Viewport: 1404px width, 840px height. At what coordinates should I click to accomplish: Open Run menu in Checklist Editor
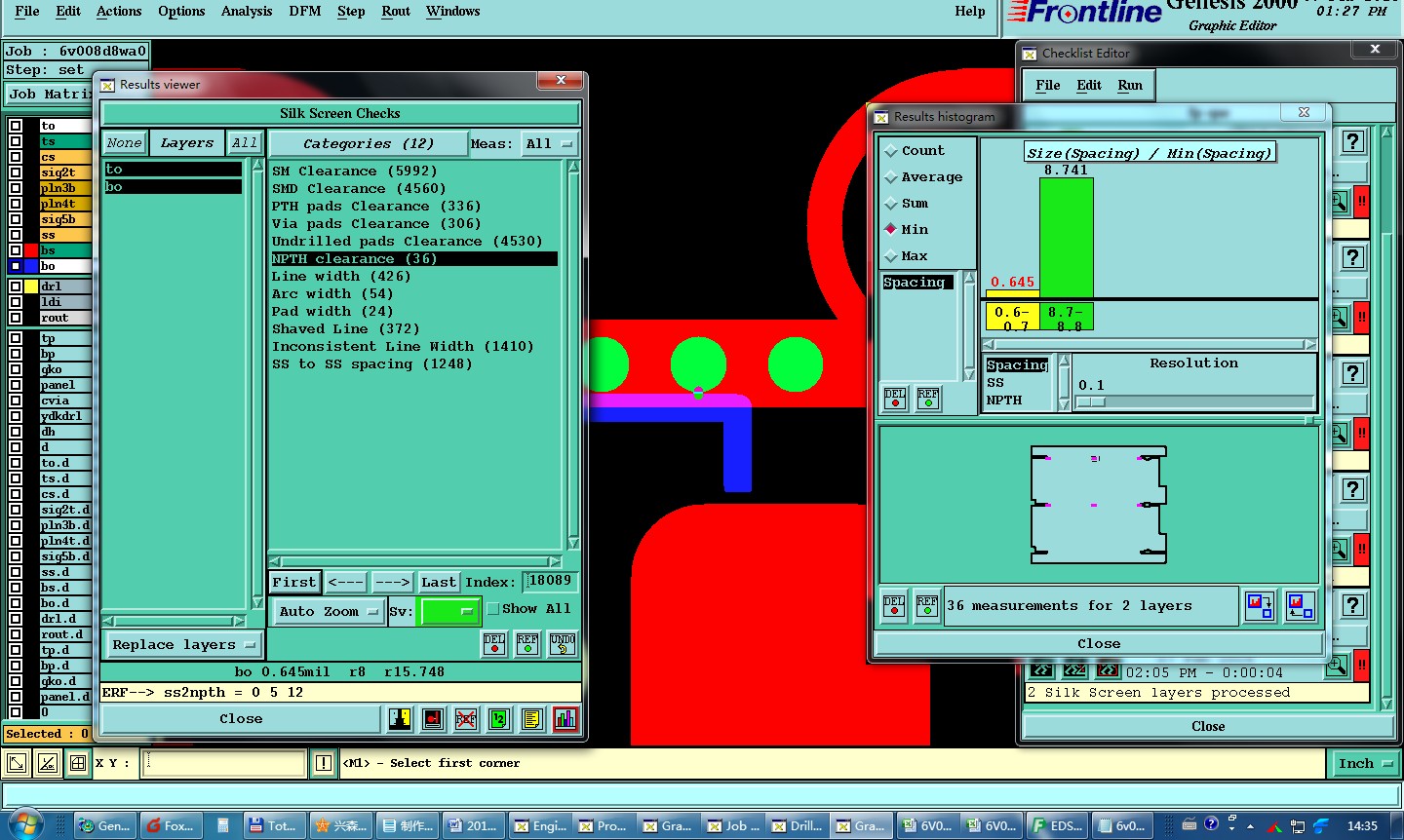[1130, 86]
